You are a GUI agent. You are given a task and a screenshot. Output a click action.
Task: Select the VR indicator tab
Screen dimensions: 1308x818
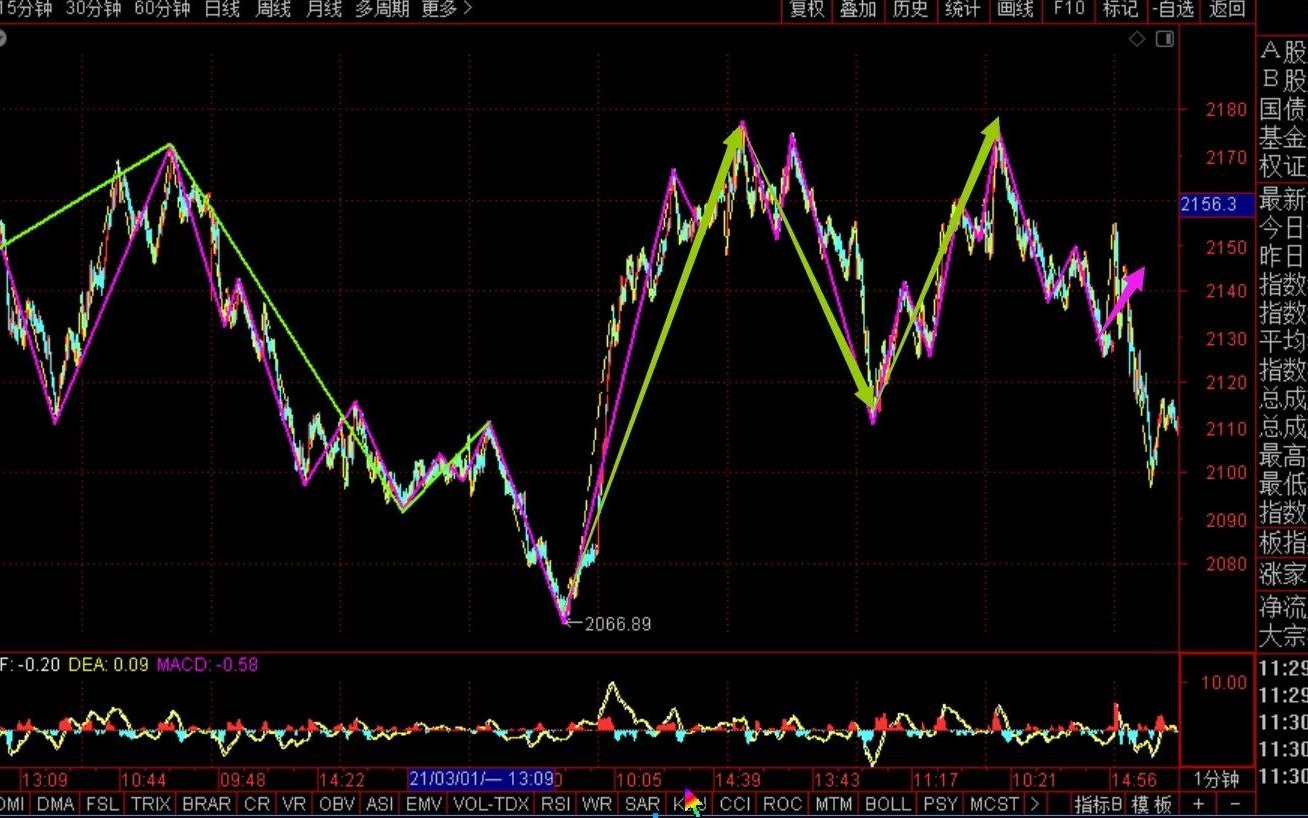294,804
